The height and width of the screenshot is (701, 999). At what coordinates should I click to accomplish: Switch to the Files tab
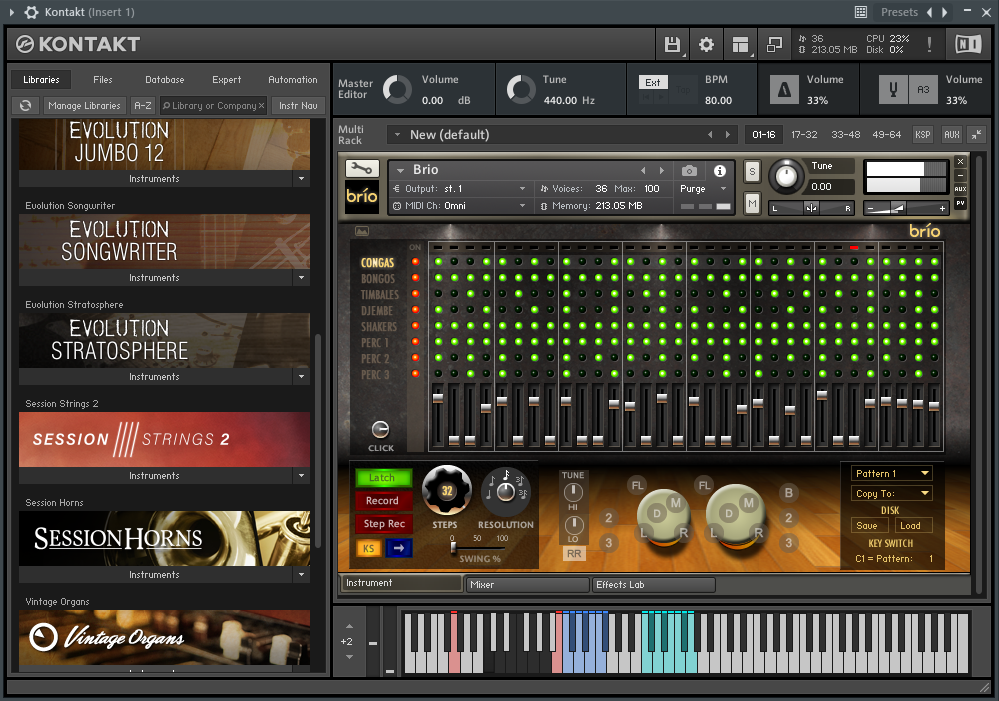click(x=103, y=80)
